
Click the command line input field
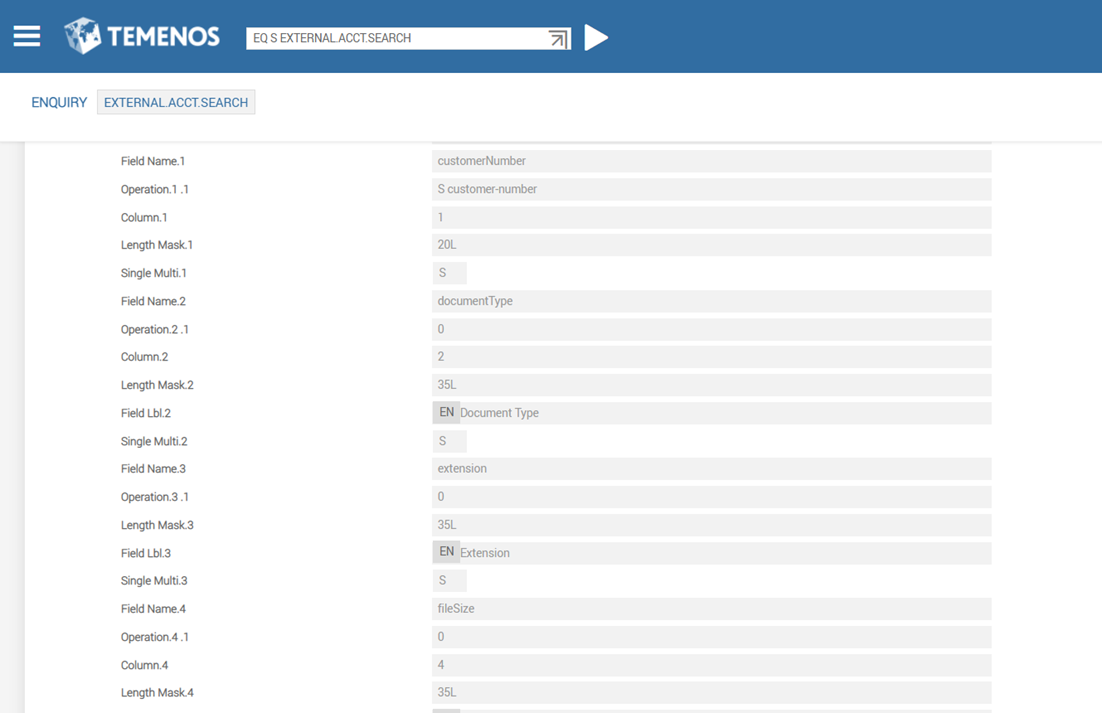pyautogui.click(x=395, y=38)
